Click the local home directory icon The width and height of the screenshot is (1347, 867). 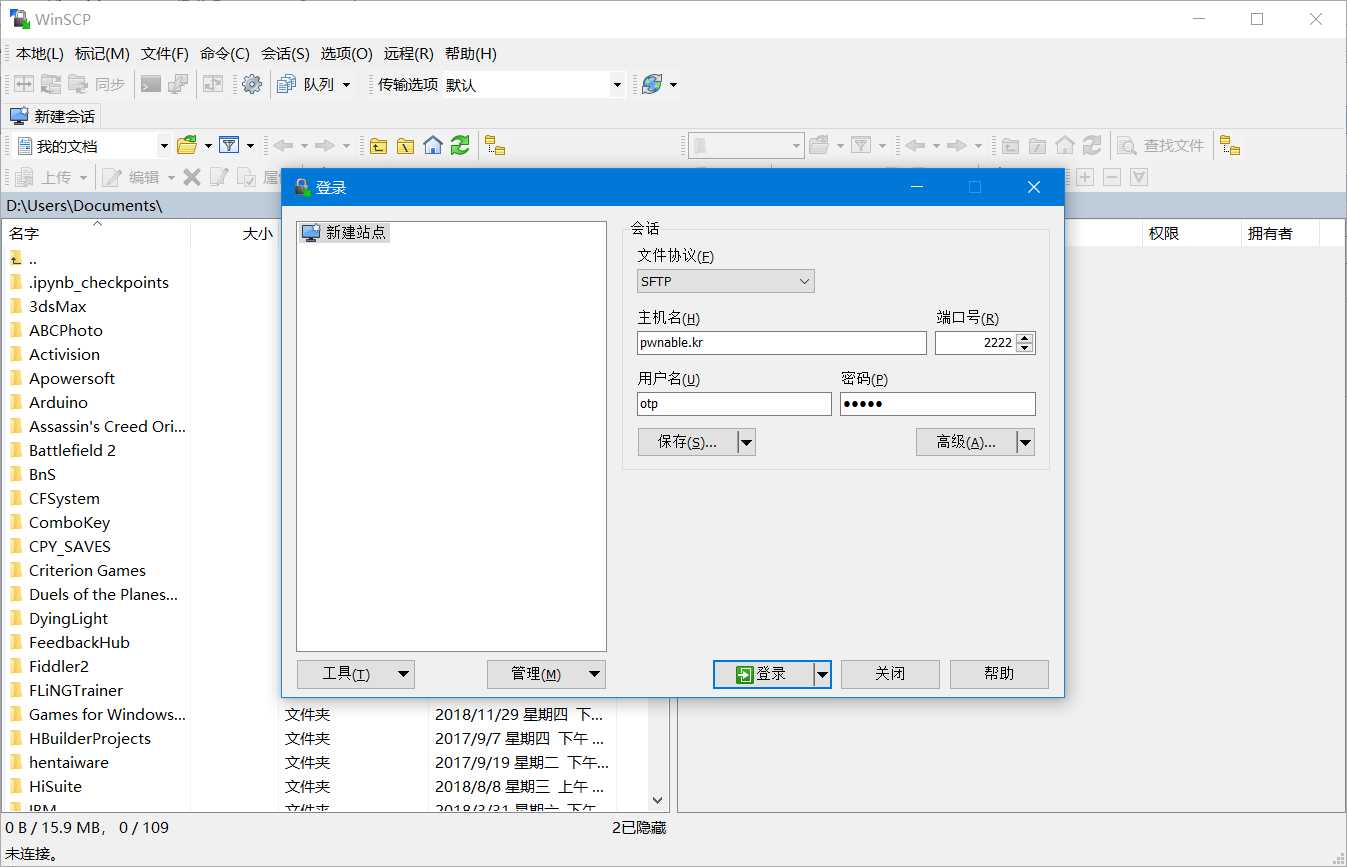click(x=433, y=146)
